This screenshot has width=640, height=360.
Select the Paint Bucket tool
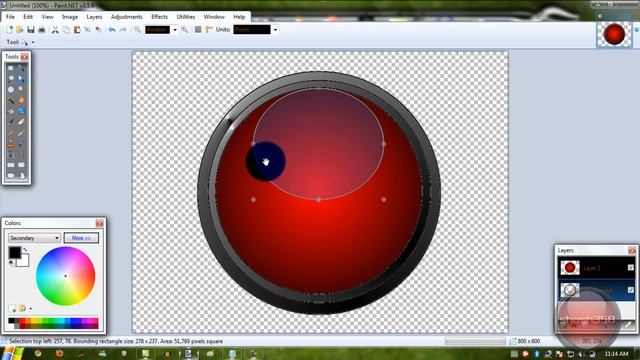point(11,111)
